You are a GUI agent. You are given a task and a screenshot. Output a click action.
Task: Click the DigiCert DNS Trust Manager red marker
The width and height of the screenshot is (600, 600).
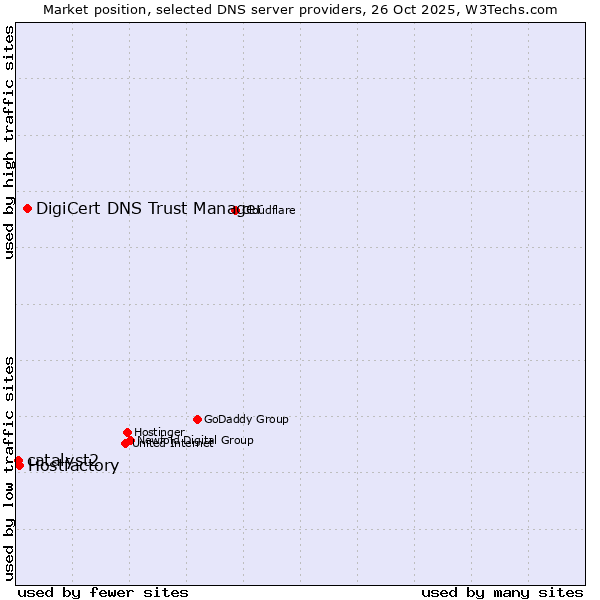28,208
